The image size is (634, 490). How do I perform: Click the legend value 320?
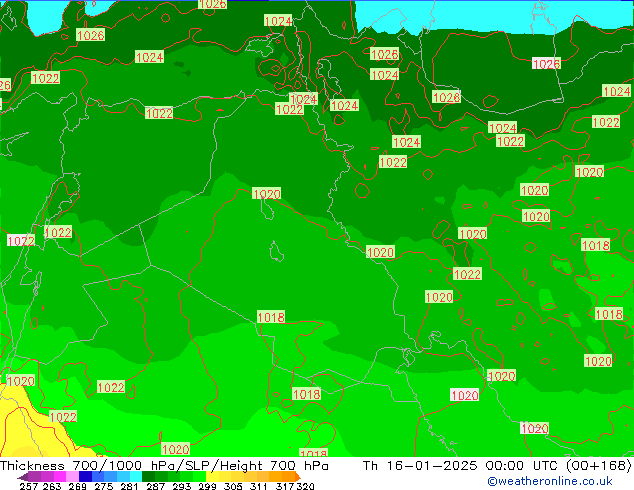[305, 486]
